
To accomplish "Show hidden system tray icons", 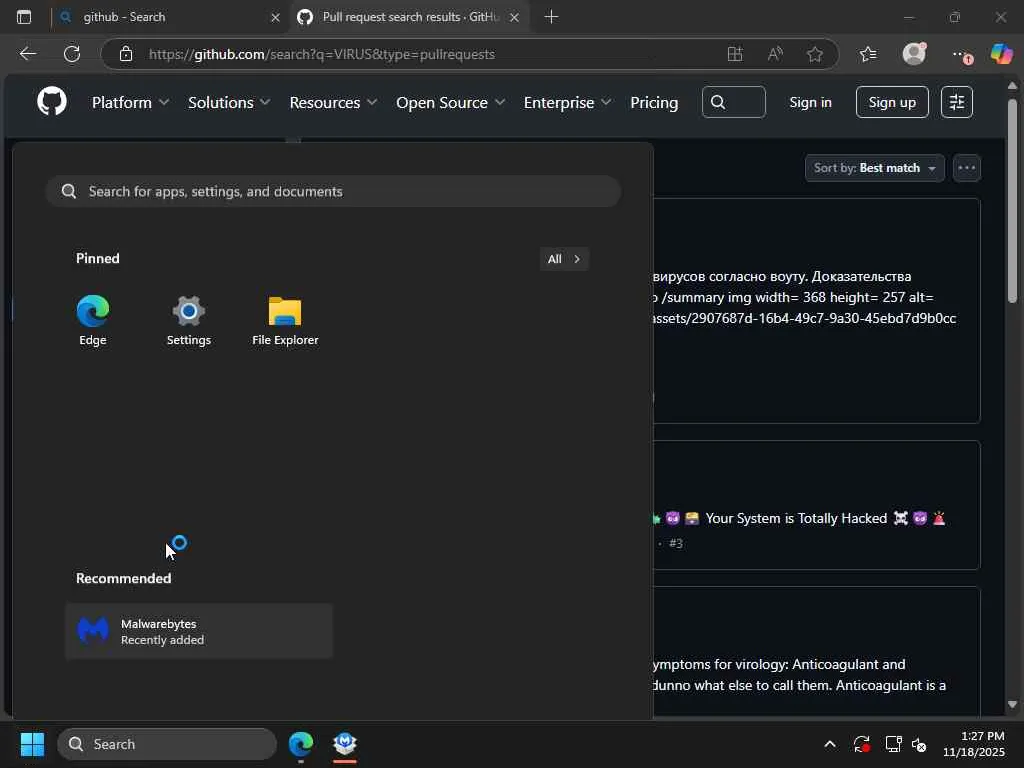I will 829,744.
